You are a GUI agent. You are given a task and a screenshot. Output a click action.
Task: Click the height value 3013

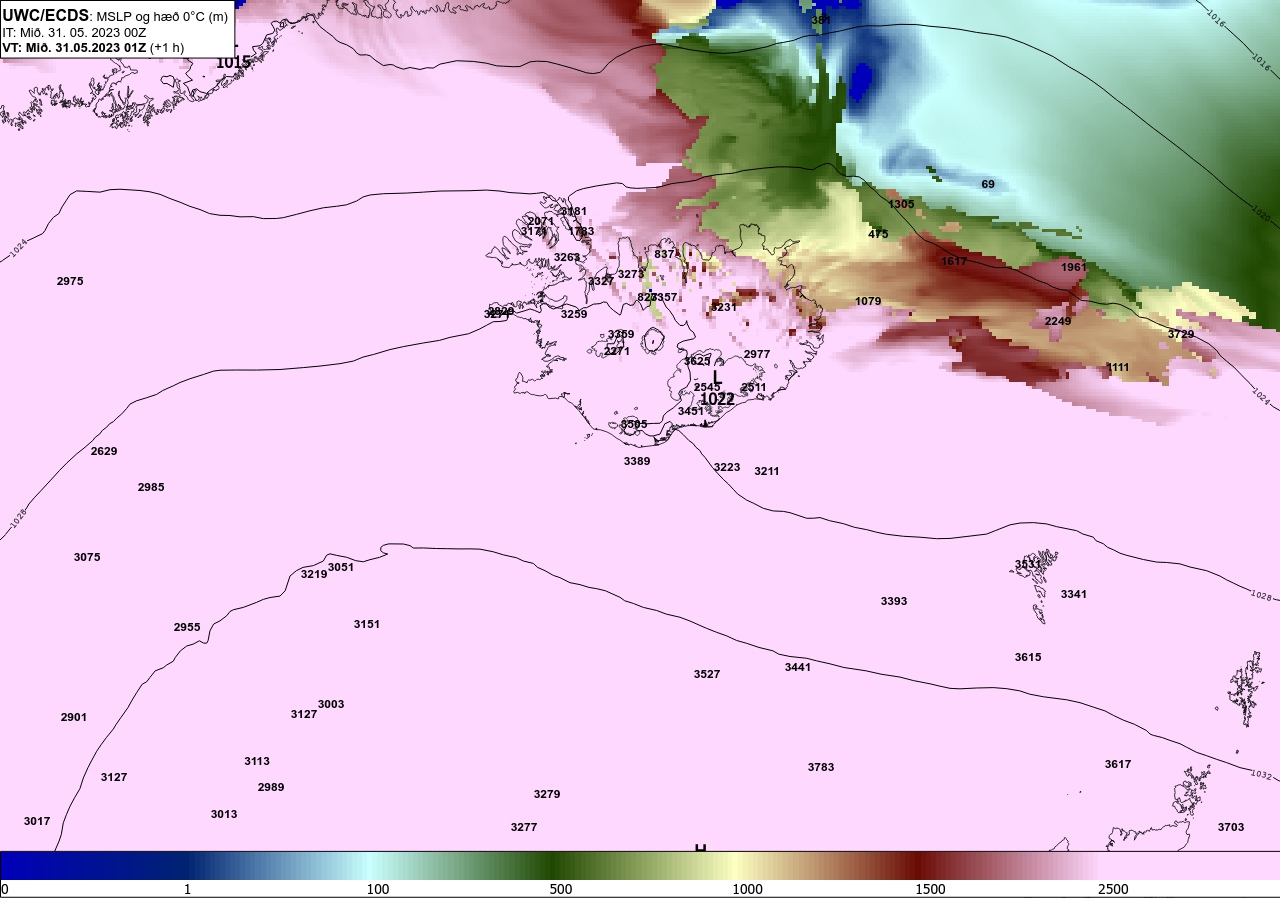click(x=224, y=814)
